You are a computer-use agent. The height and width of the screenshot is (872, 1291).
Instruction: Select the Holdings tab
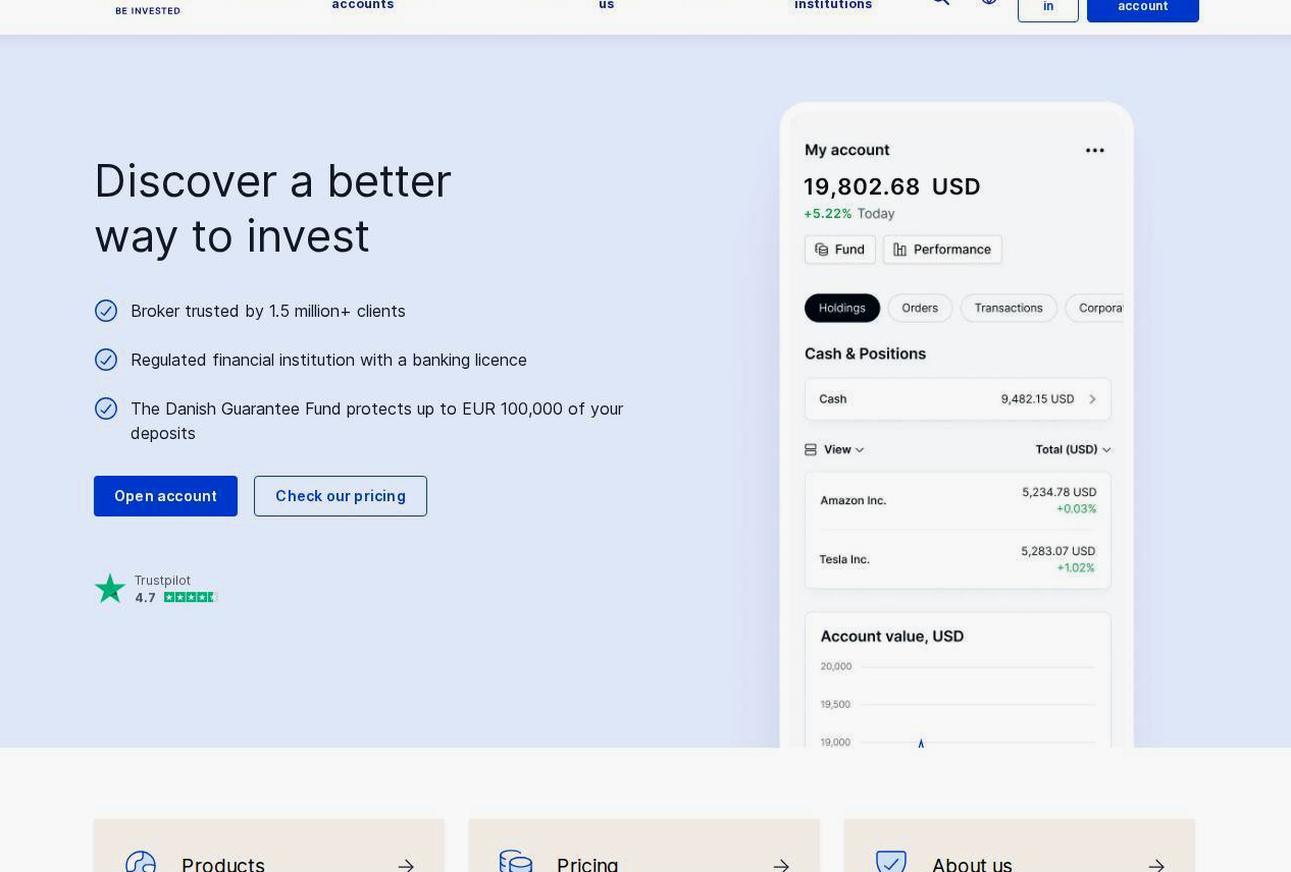point(842,308)
